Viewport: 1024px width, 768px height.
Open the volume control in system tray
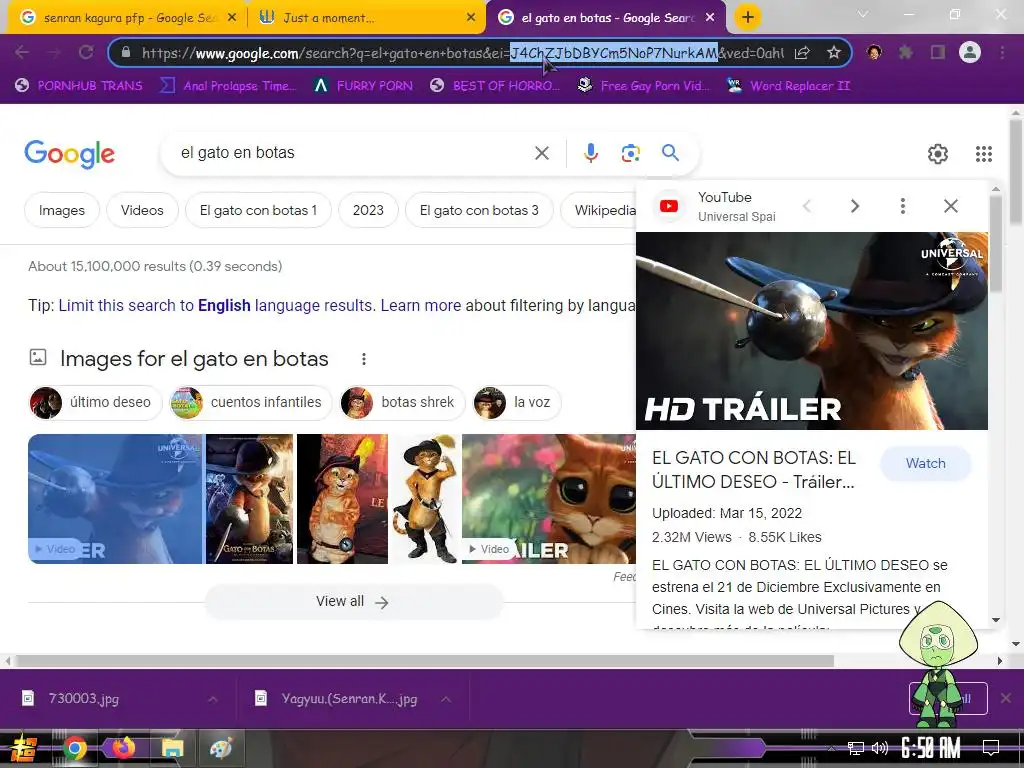click(880, 748)
